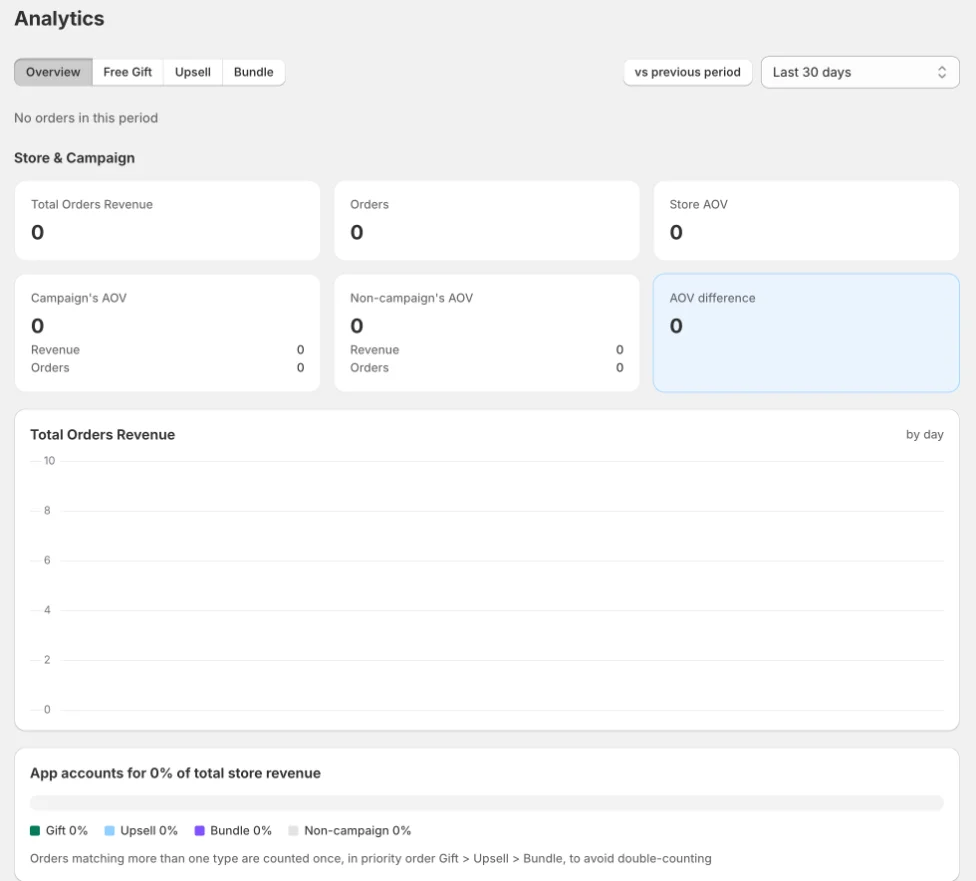Open the Last 30 days dropdown
Screen dimensions: 976x881
(x=860, y=72)
